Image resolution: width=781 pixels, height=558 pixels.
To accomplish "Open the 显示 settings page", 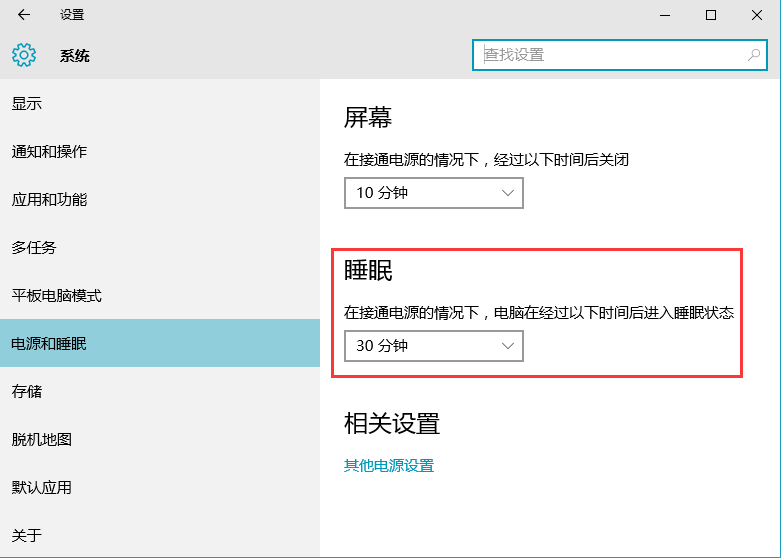I will [x=27, y=104].
